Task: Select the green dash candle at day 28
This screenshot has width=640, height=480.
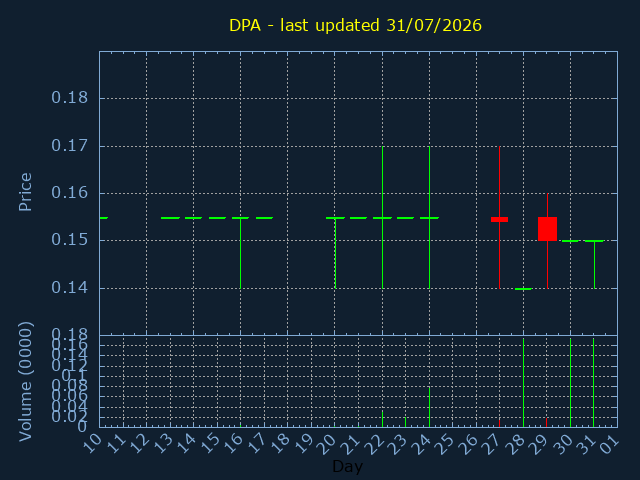Action: [x=523, y=289]
